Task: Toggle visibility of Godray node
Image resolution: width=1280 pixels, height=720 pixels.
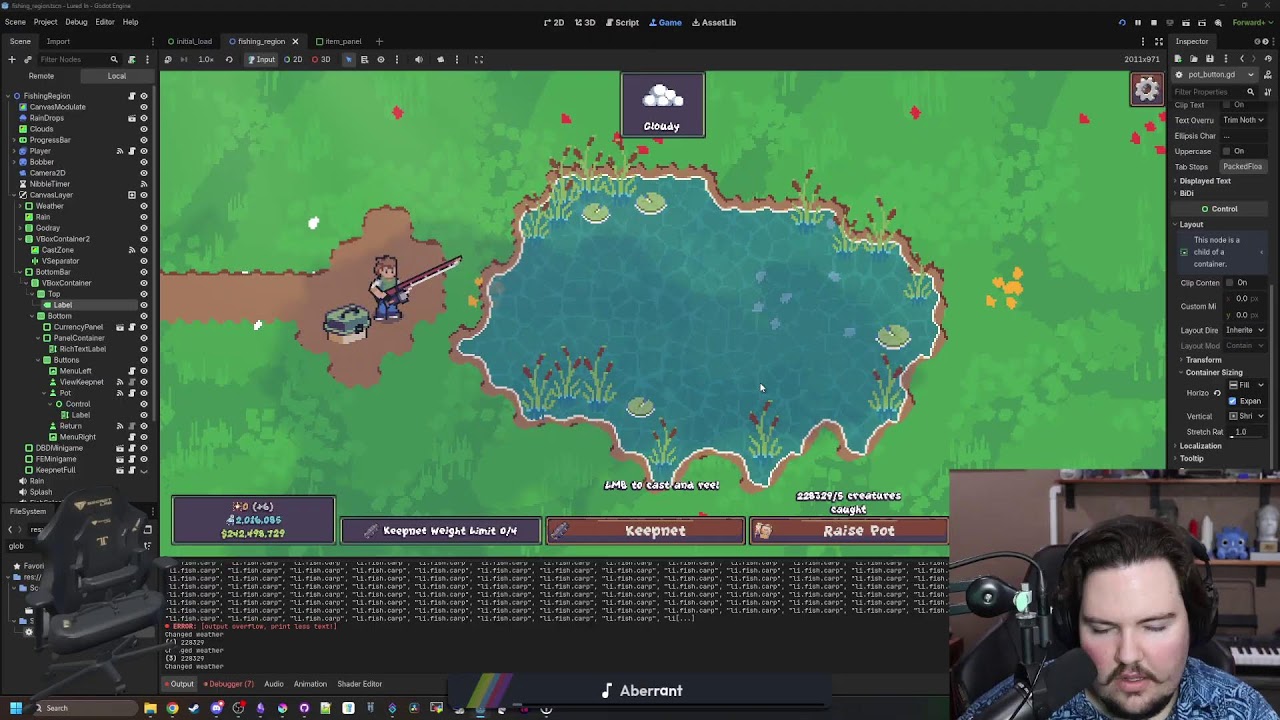Action: point(144,228)
